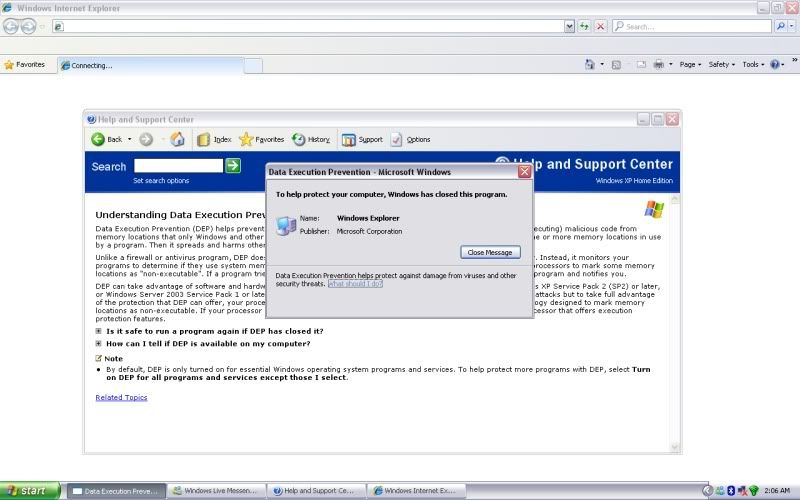Go Back in Help and Support Center

107,139
